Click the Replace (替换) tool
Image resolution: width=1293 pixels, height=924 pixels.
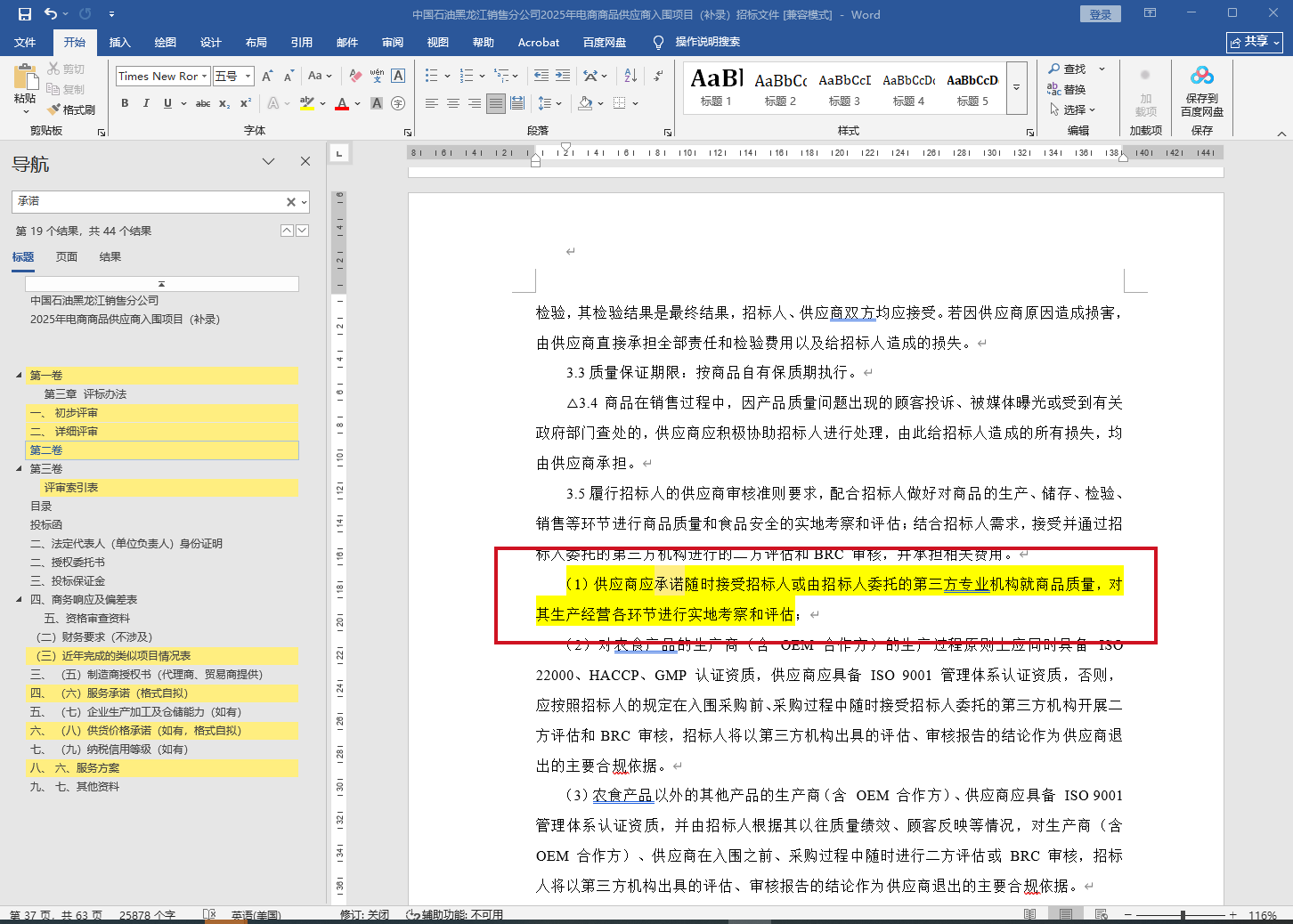click(1067, 89)
